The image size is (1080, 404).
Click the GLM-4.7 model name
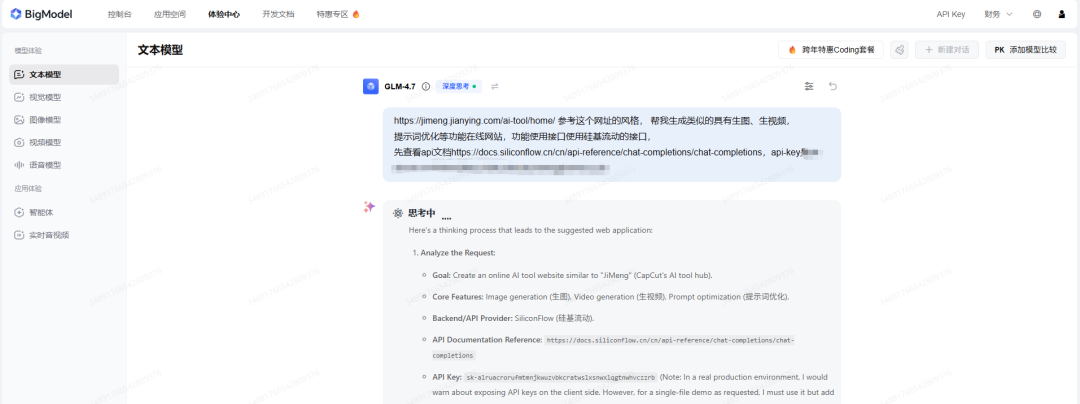400,87
